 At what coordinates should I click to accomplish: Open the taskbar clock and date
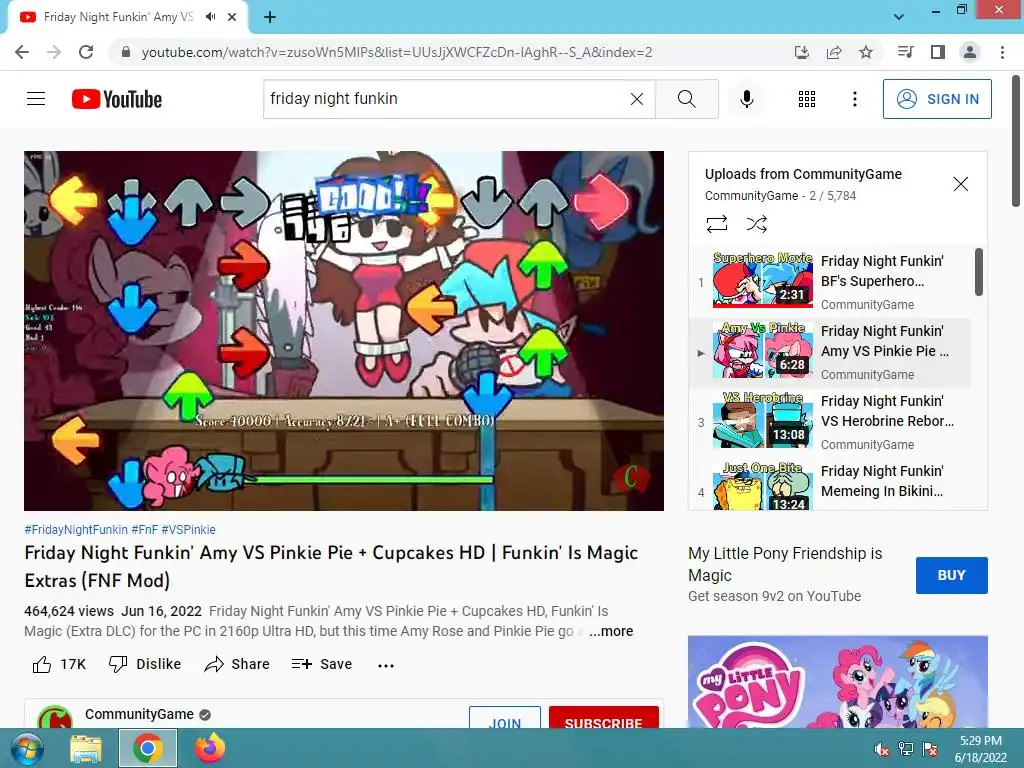[x=980, y=749]
